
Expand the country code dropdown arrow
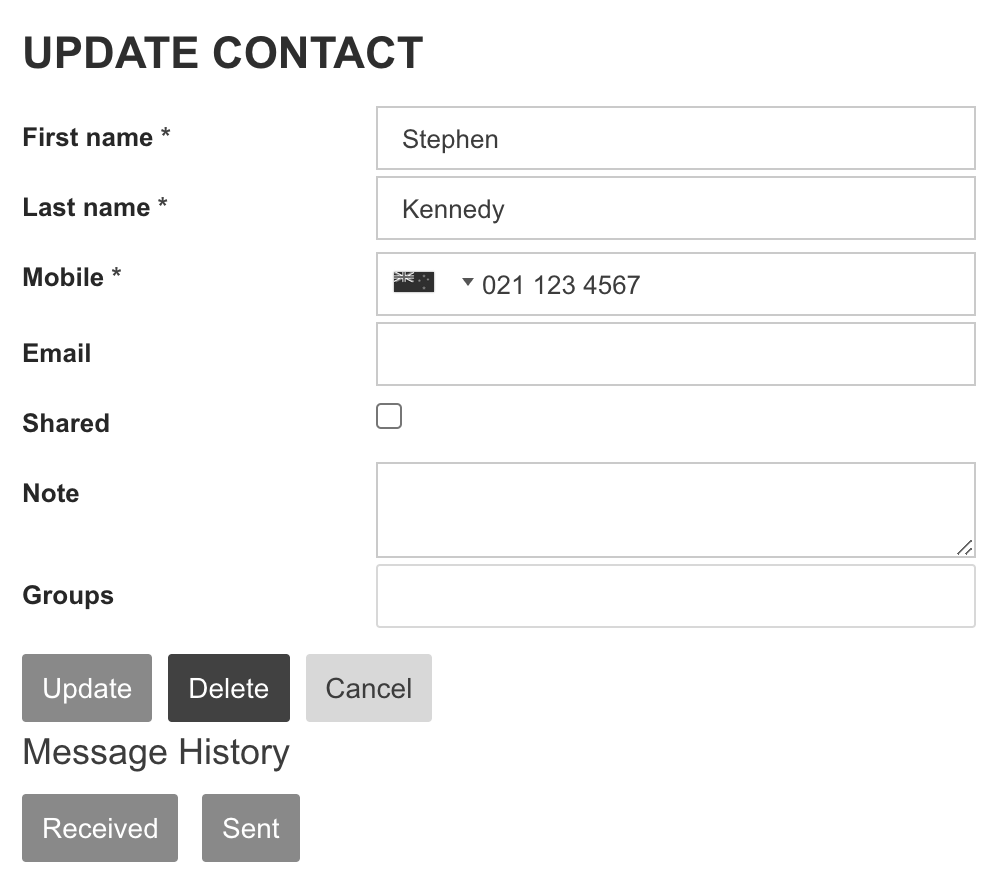[x=467, y=283]
